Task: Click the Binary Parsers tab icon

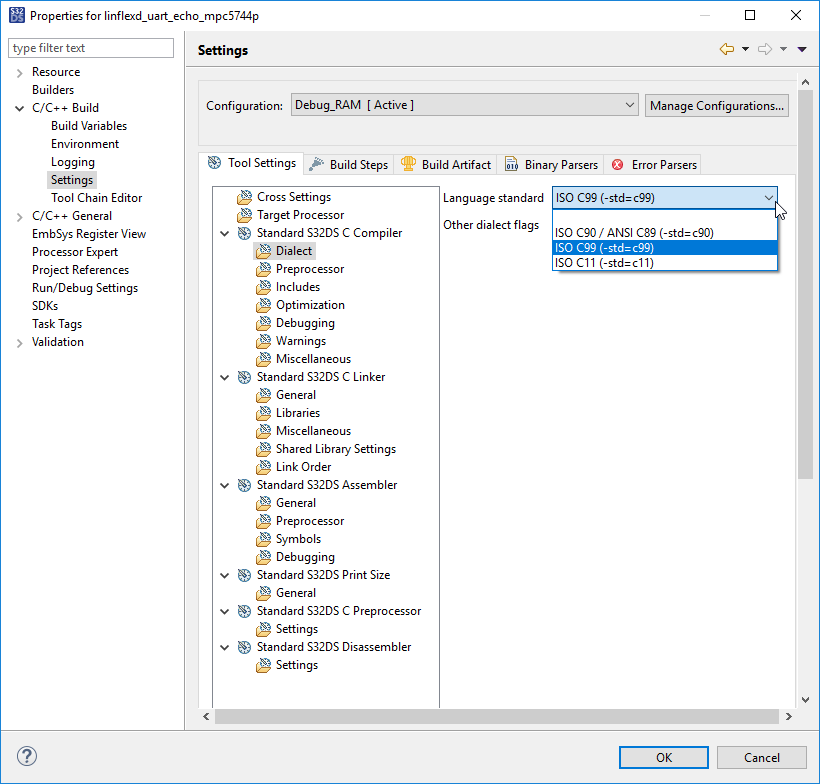Action: point(511,165)
